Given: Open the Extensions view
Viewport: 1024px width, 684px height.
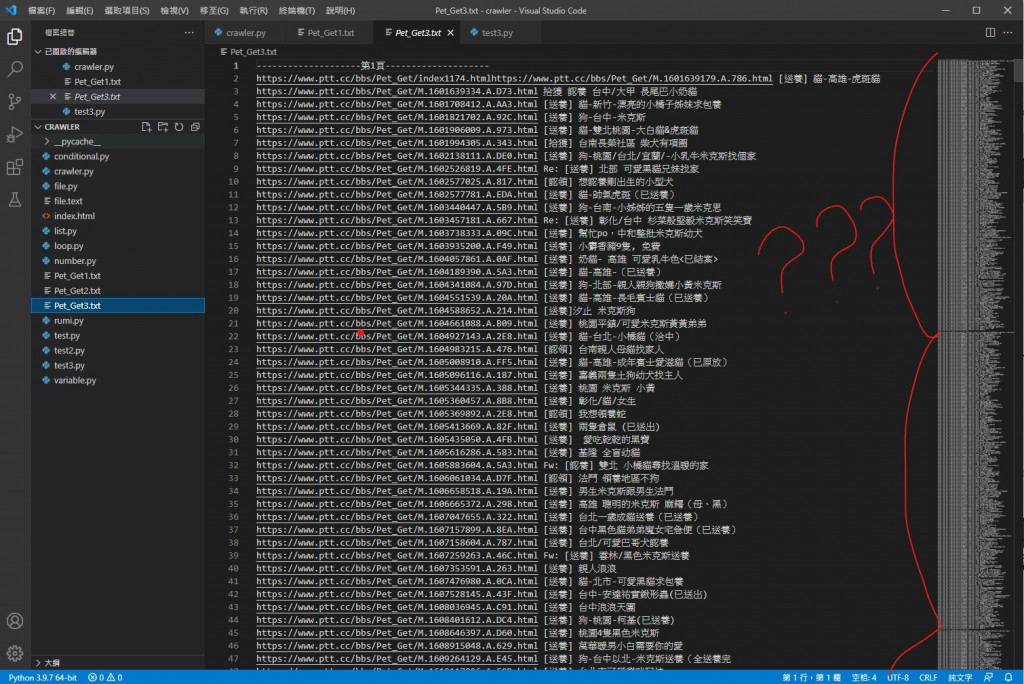Looking at the screenshot, I should pyautogui.click(x=14, y=167).
